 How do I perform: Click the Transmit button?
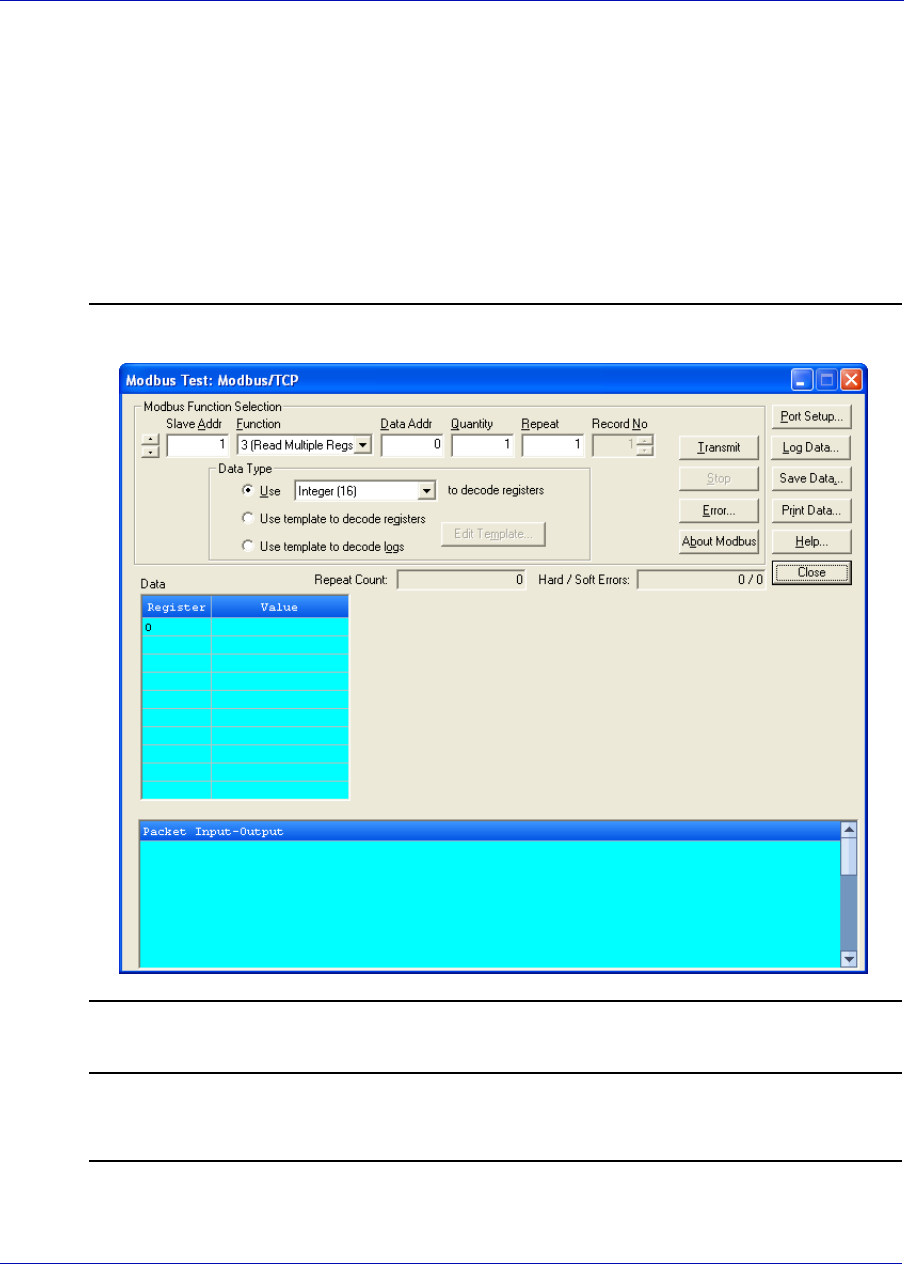719,447
